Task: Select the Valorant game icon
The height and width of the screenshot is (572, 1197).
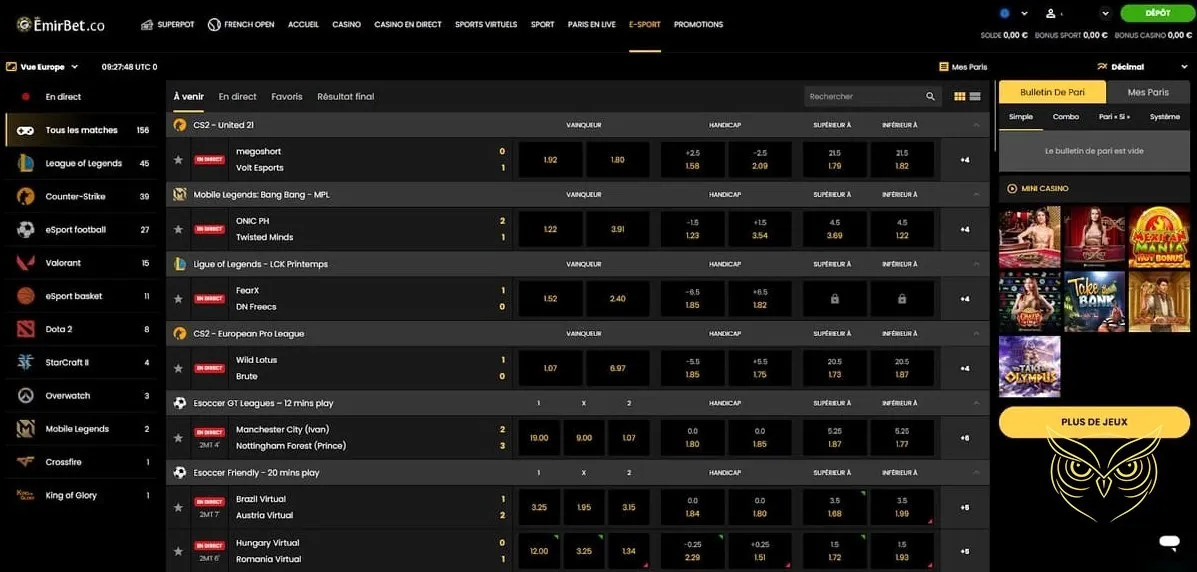Action: point(25,263)
